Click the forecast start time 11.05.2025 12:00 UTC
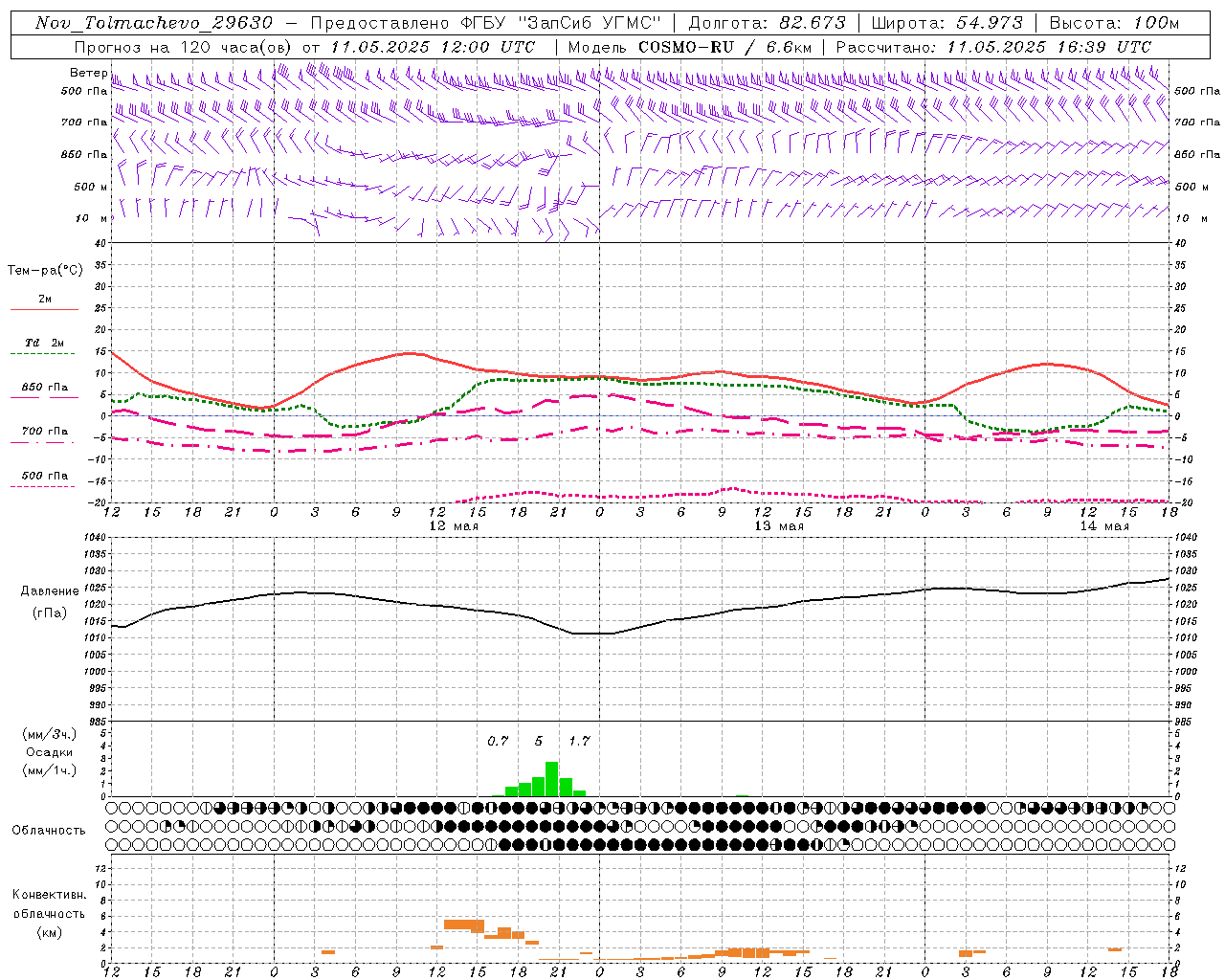This screenshot has height=980, width=1225. [433, 47]
